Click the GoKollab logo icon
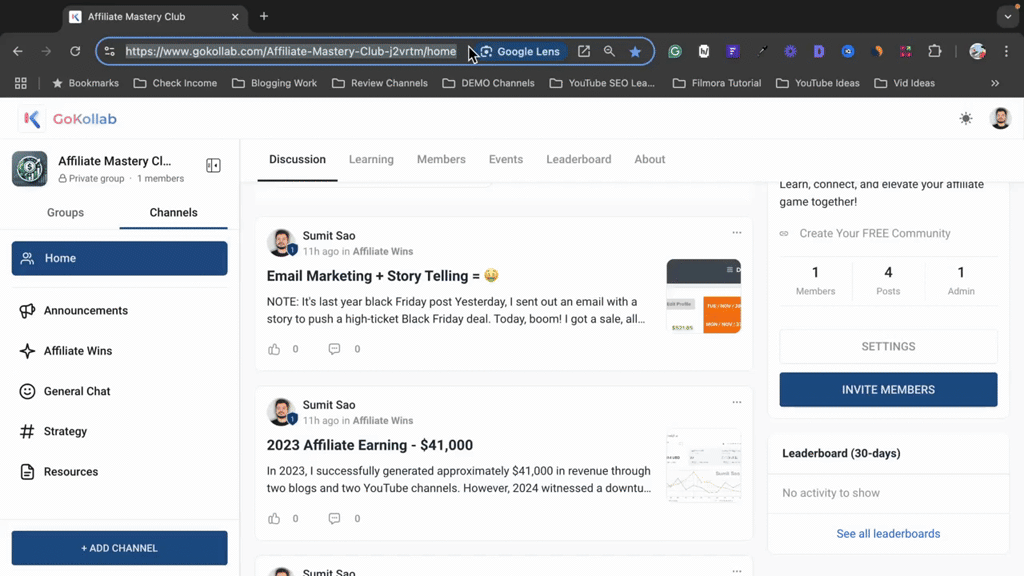The width and height of the screenshot is (1024, 576). 31,119
